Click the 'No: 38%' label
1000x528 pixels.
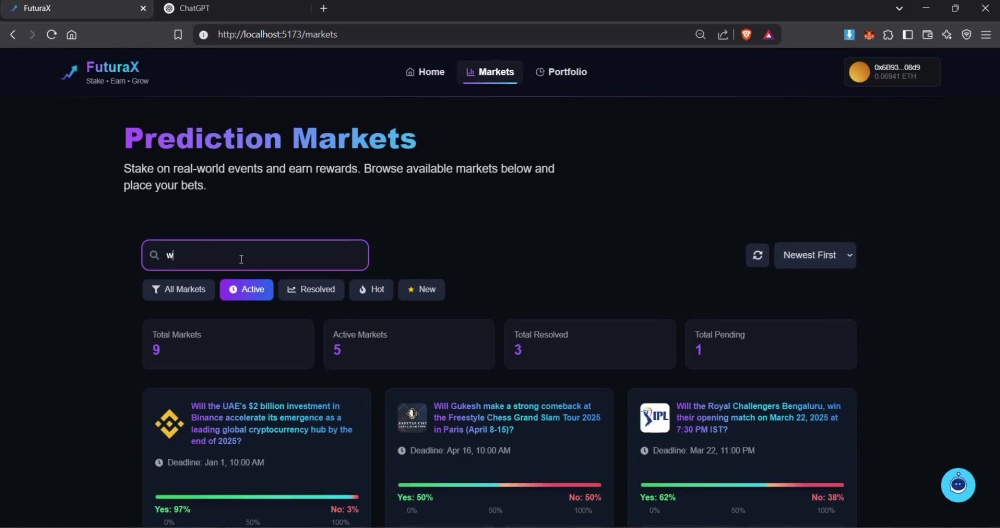coord(828,497)
